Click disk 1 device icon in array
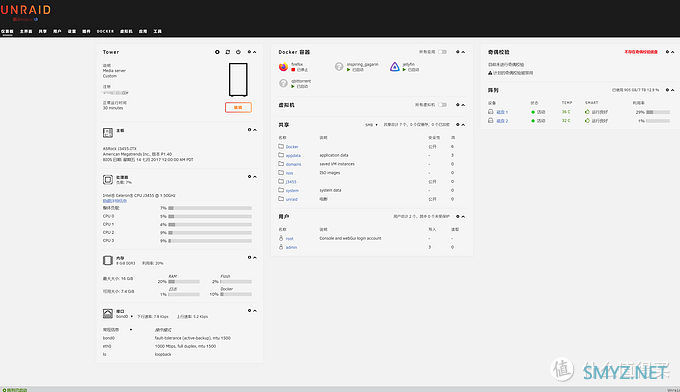The image size is (680, 392). [x=490, y=112]
